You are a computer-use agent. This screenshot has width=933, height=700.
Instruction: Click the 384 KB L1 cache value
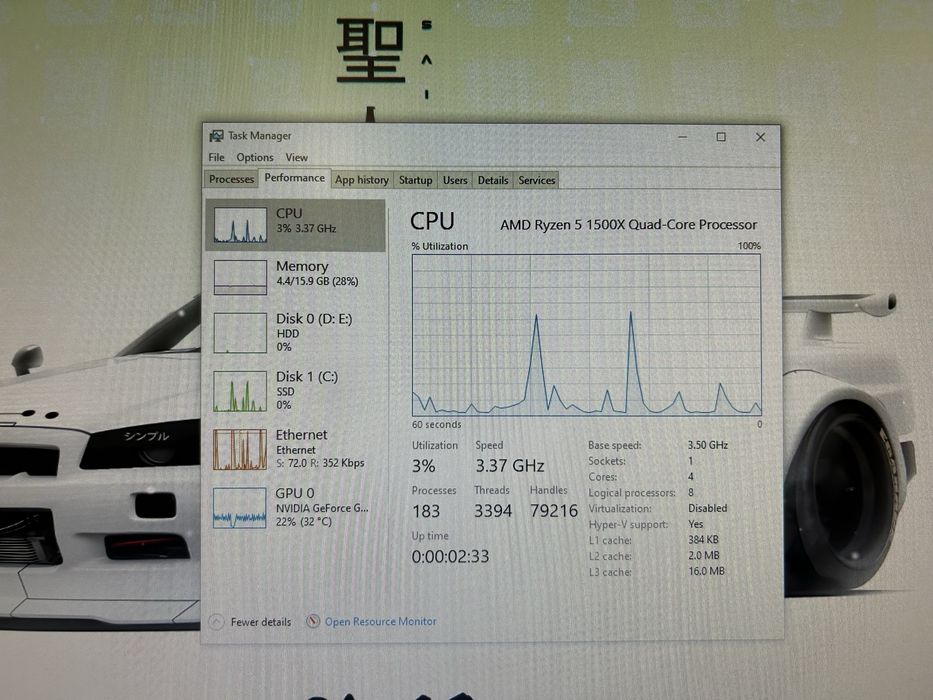tap(704, 540)
